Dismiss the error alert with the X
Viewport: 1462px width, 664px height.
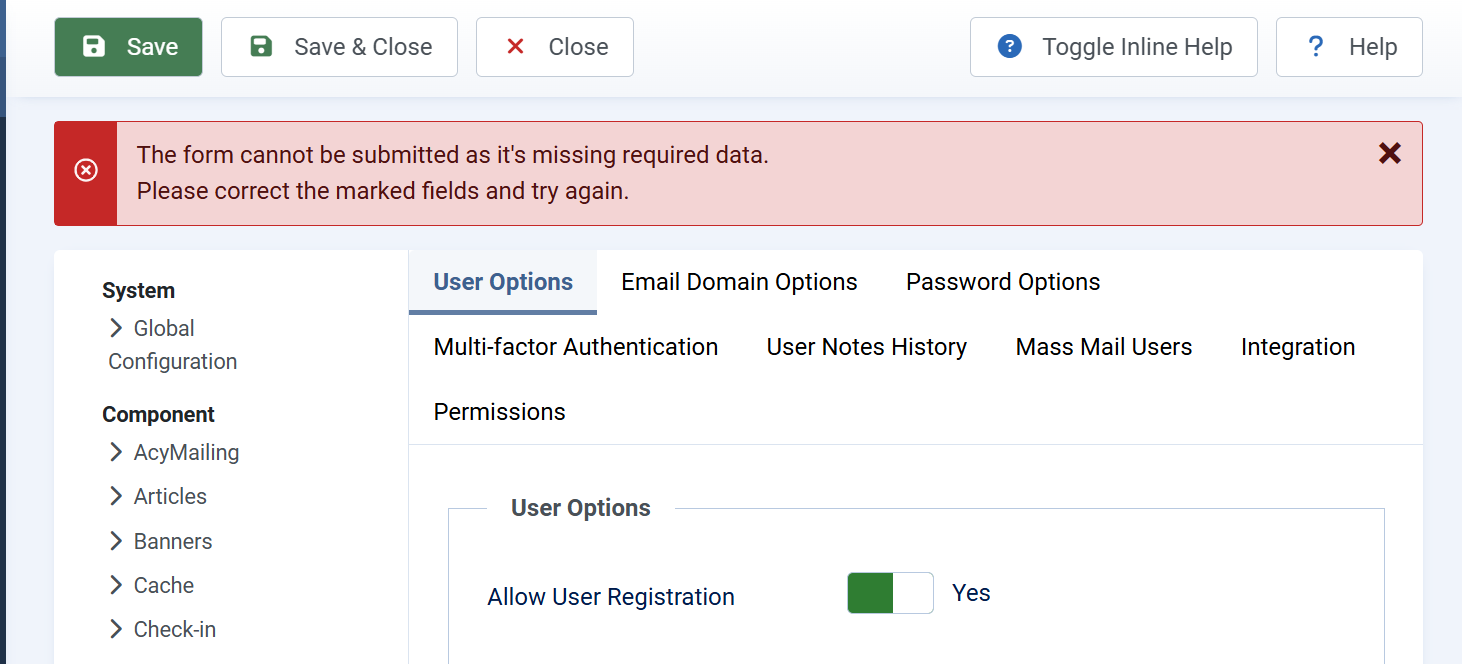[1389, 153]
